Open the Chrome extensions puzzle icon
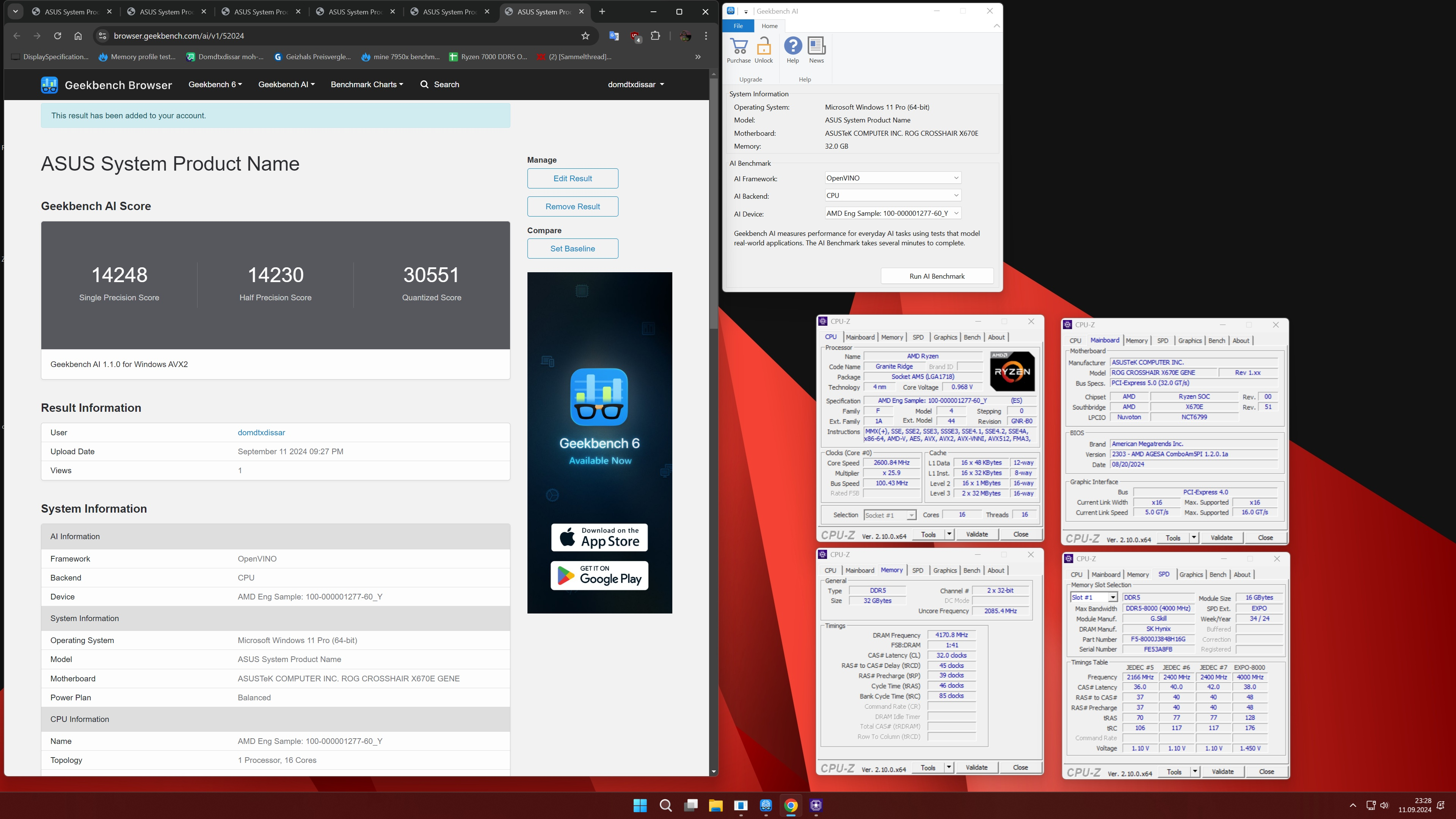The image size is (1456, 819). 655,36
